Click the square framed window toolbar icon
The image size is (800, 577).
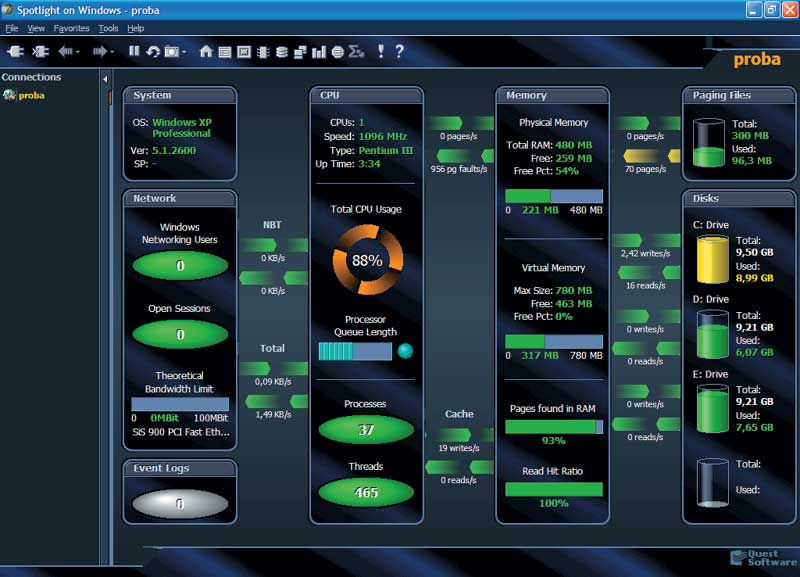(244, 52)
